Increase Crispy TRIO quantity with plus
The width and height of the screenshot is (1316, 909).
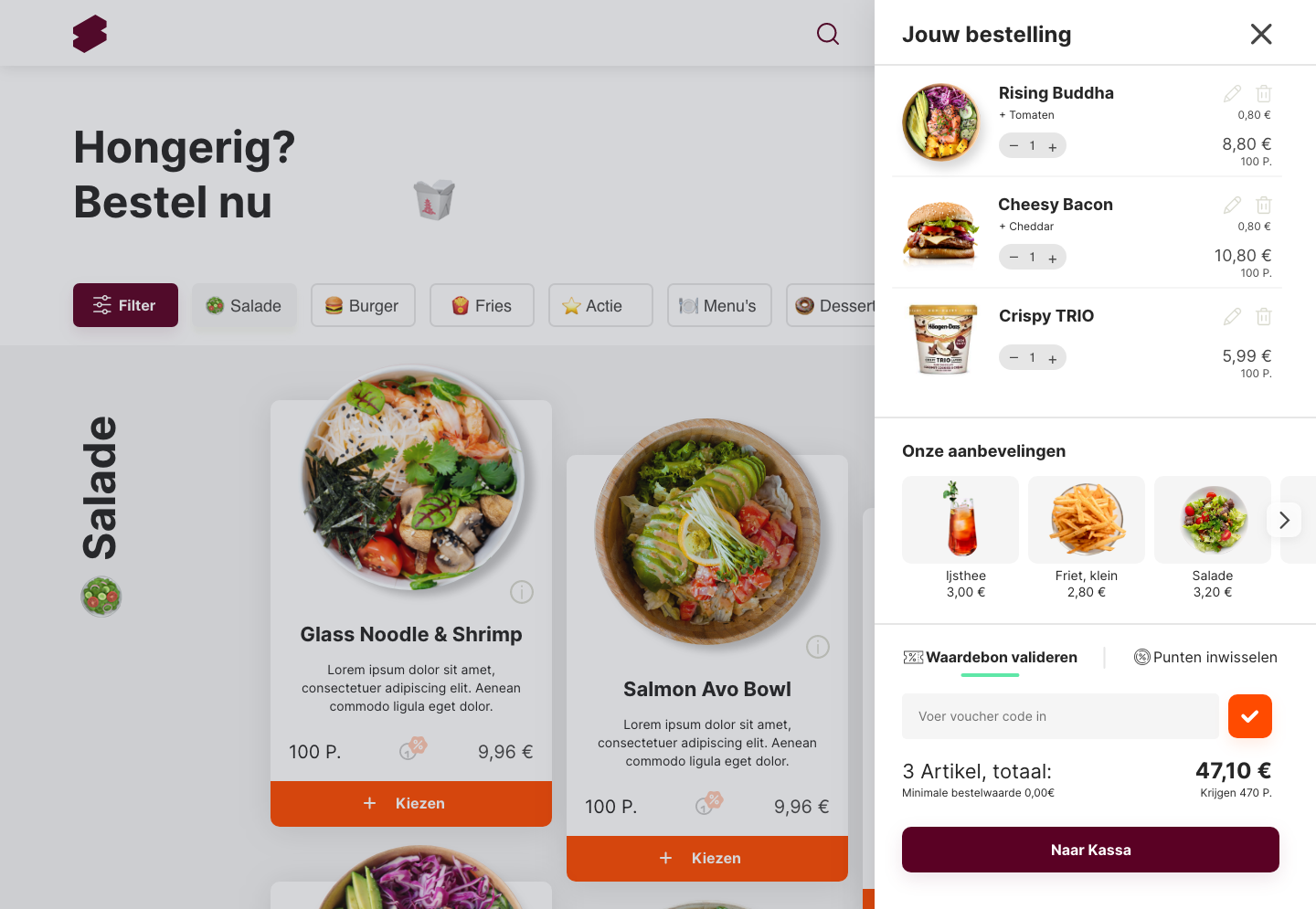click(x=1053, y=358)
